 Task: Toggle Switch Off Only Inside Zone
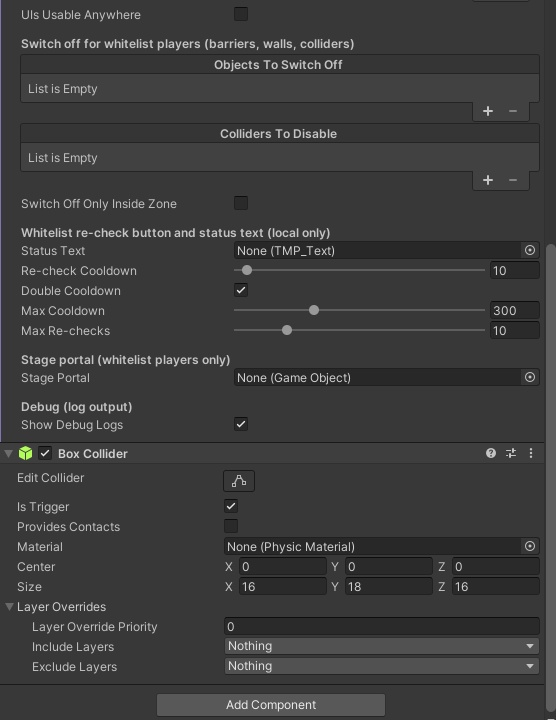click(x=241, y=203)
